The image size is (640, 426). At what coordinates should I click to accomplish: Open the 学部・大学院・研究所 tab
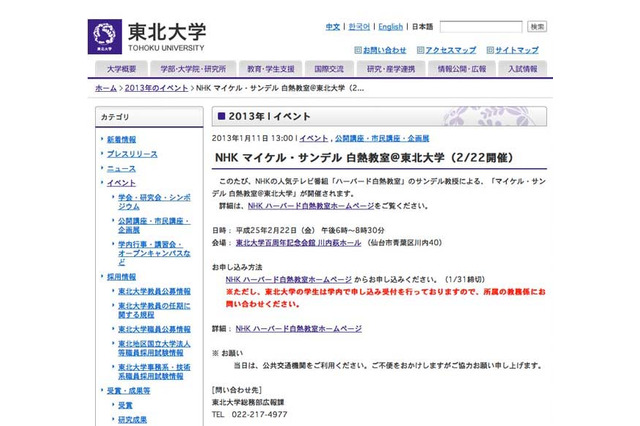point(193,69)
